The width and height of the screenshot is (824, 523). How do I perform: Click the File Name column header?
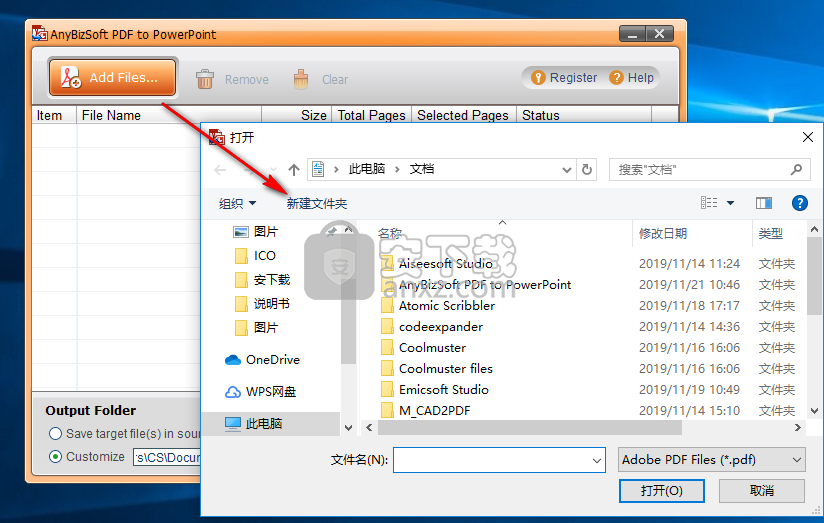(169, 115)
